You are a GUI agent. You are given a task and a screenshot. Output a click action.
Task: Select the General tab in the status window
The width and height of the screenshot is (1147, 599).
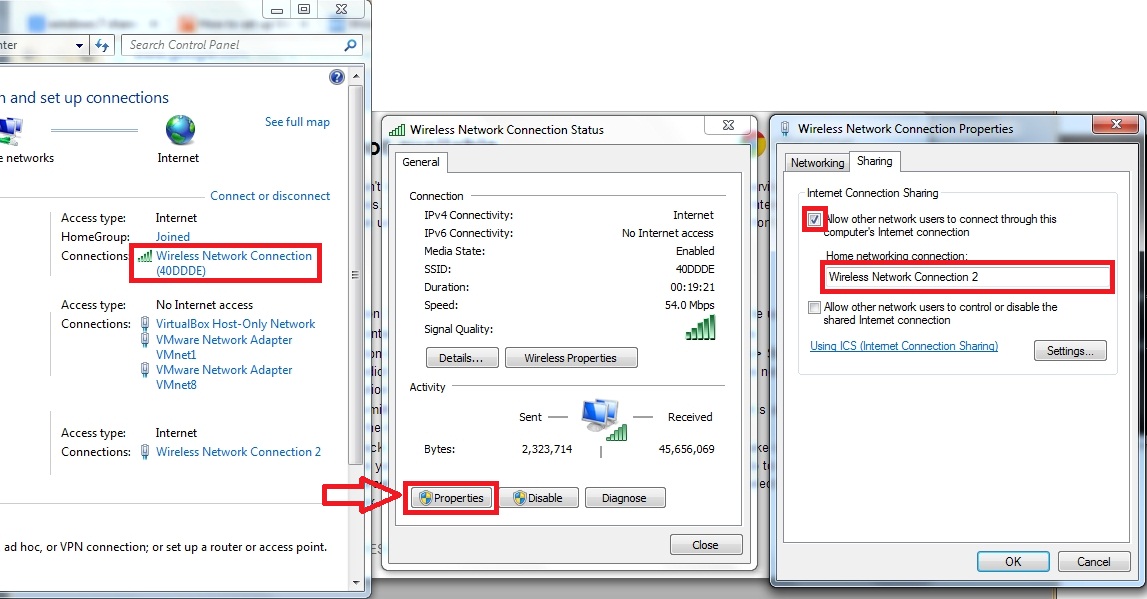coord(421,161)
